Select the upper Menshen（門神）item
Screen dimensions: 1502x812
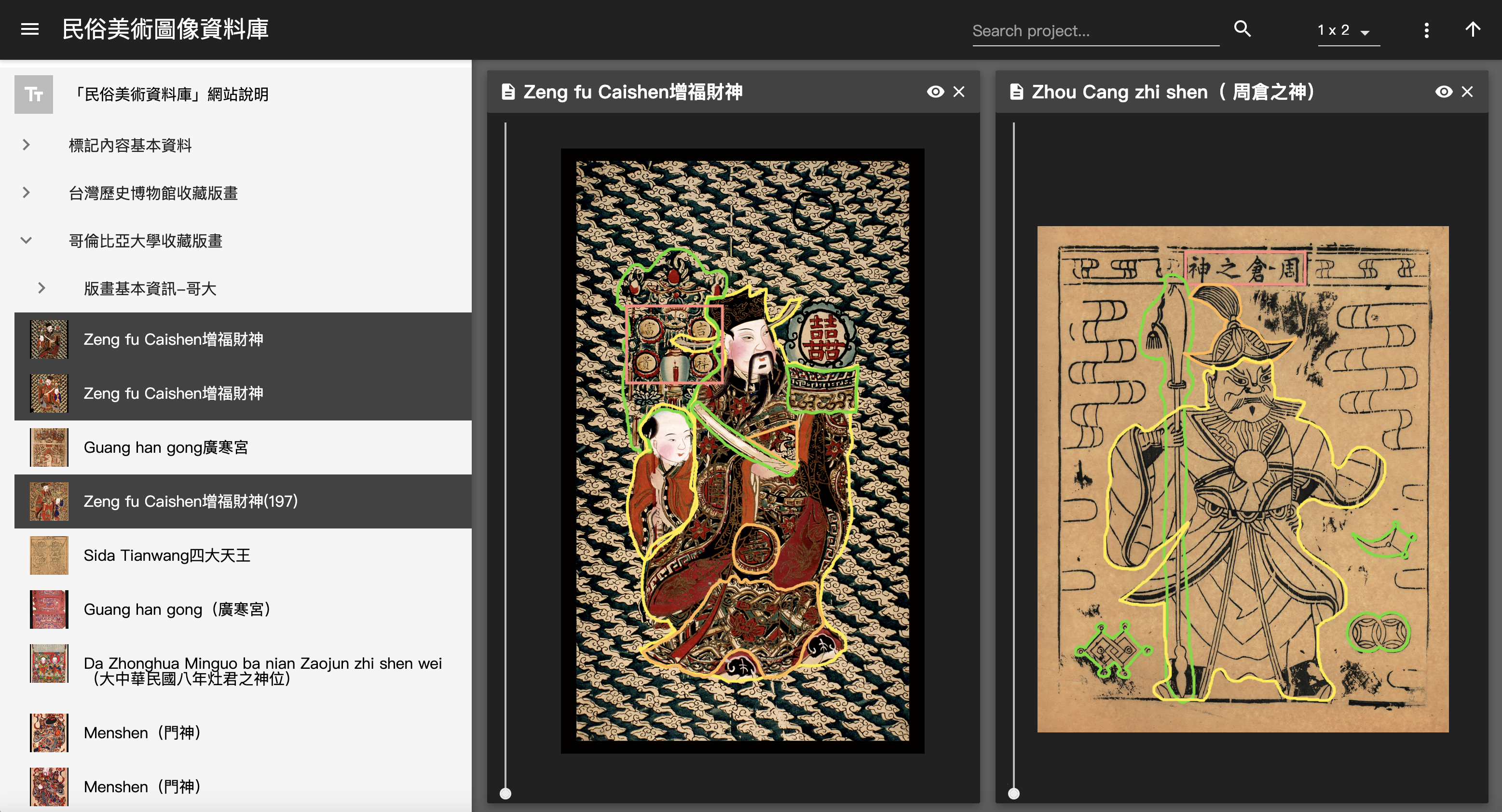pyautogui.click(x=243, y=733)
